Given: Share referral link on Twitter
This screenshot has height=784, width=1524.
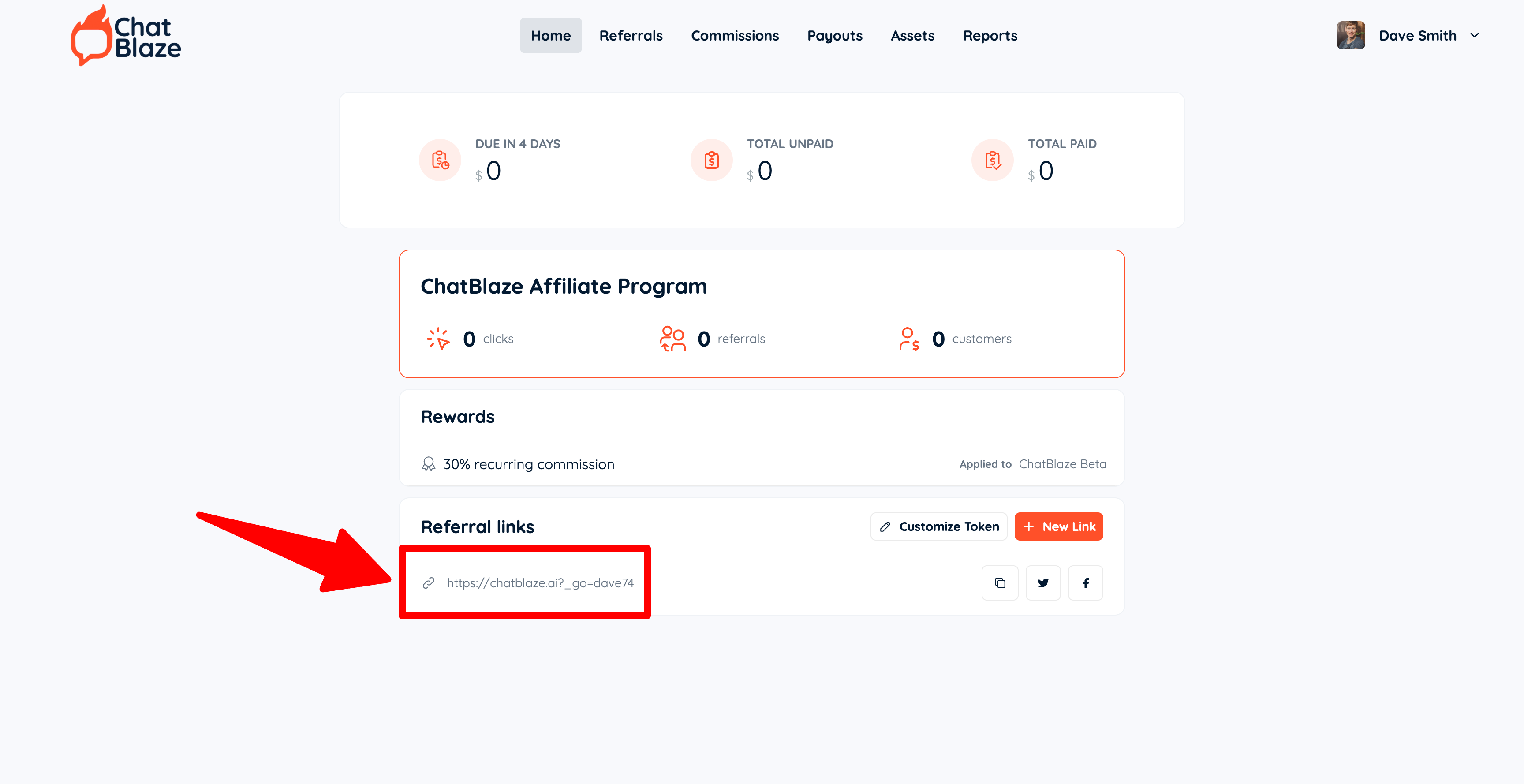Looking at the screenshot, I should (x=1043, y=583).
